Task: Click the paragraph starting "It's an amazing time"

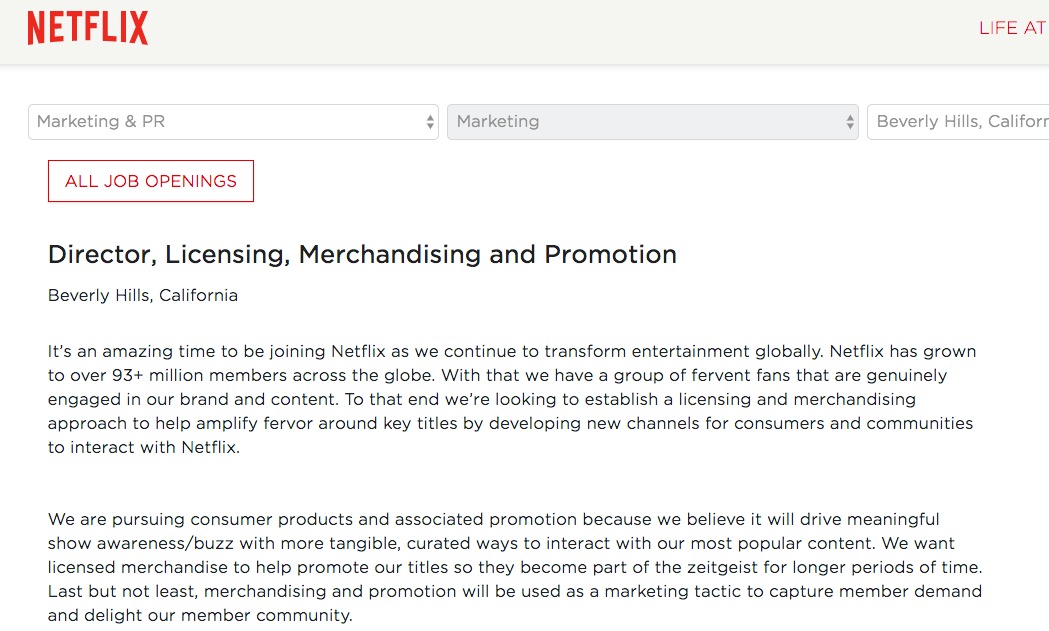Action: [x=510, y=400]
